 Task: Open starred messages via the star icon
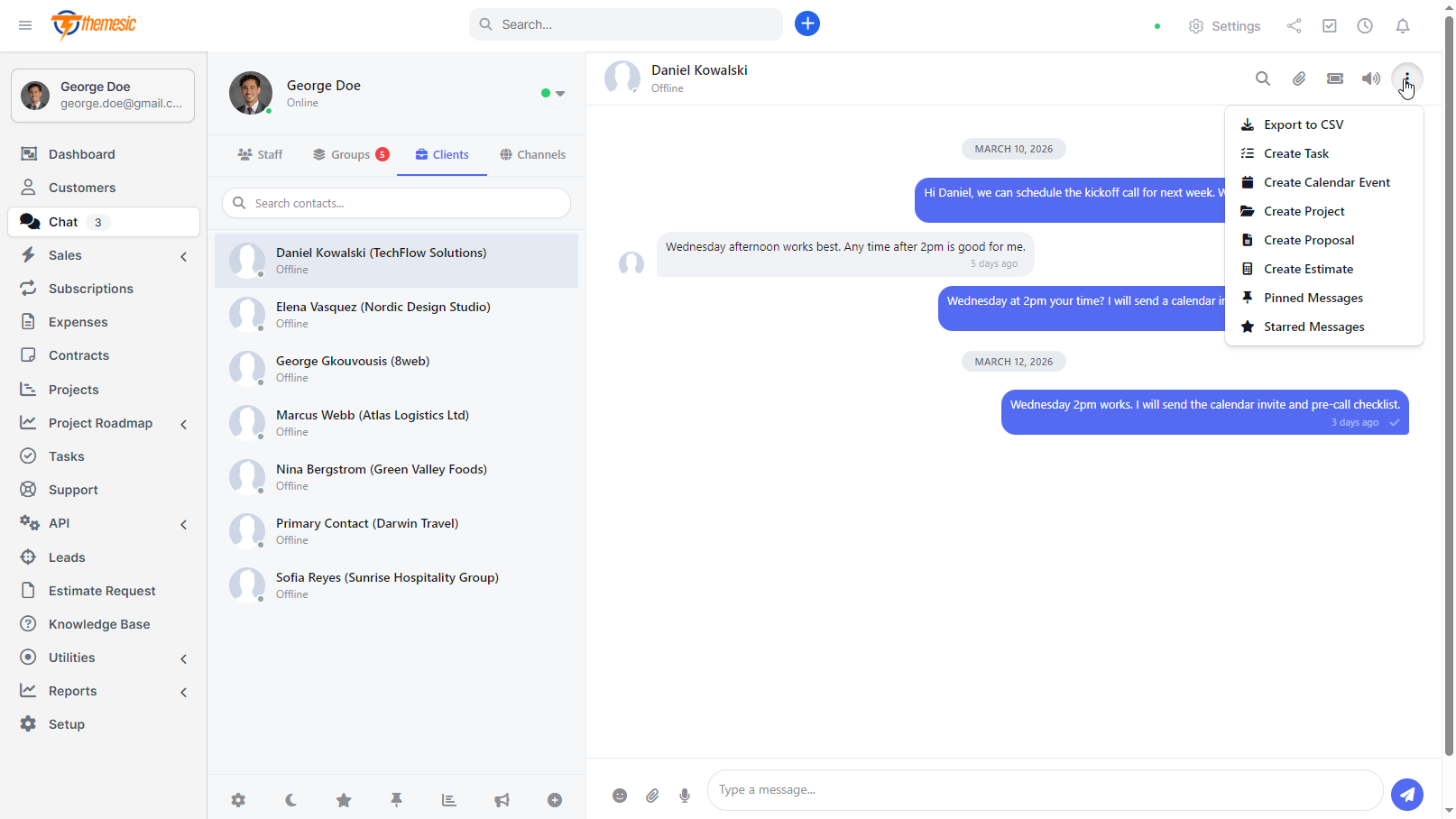point(344,799)
